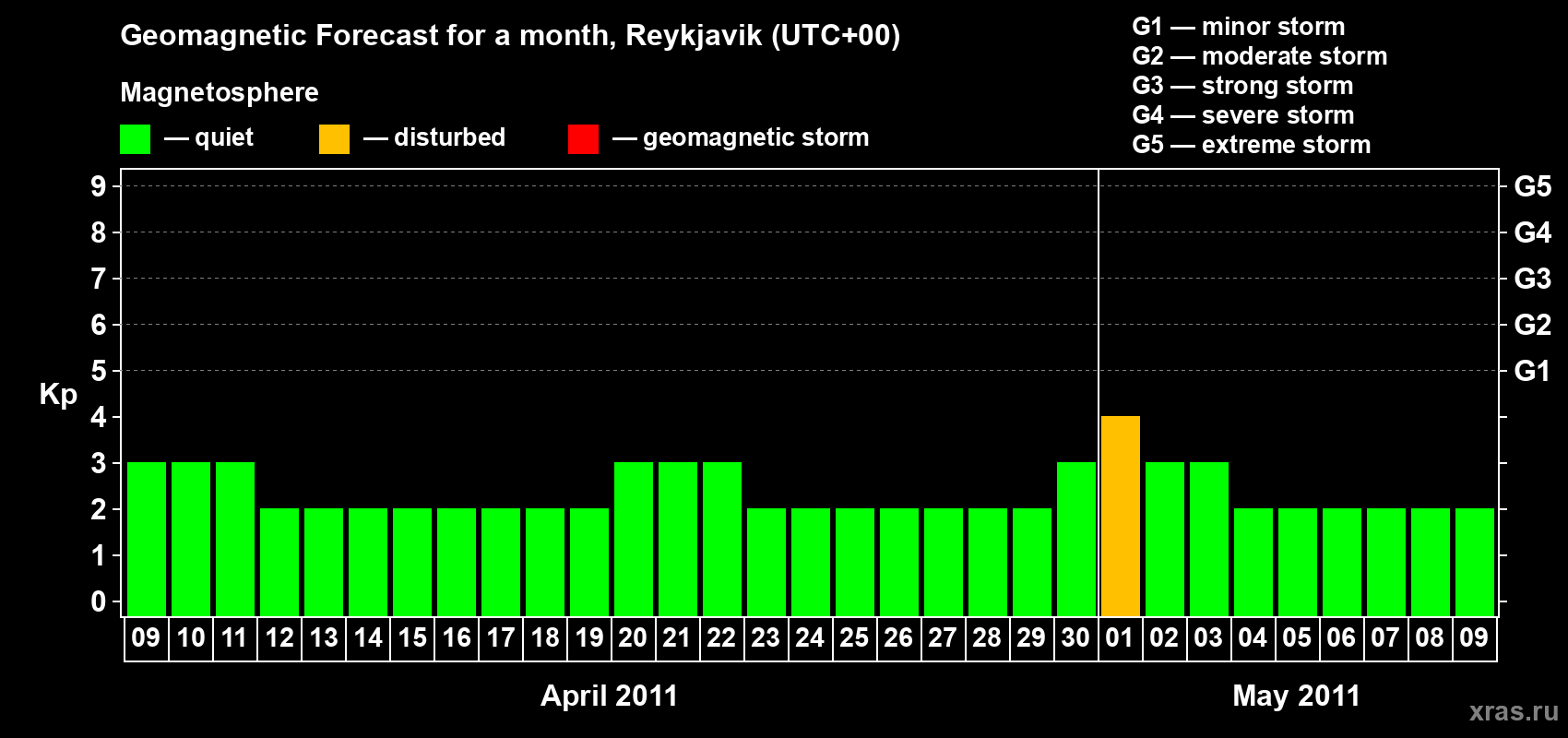Click date cell 28 under April
Screen dimensions: 1568x738
point(988,638)
